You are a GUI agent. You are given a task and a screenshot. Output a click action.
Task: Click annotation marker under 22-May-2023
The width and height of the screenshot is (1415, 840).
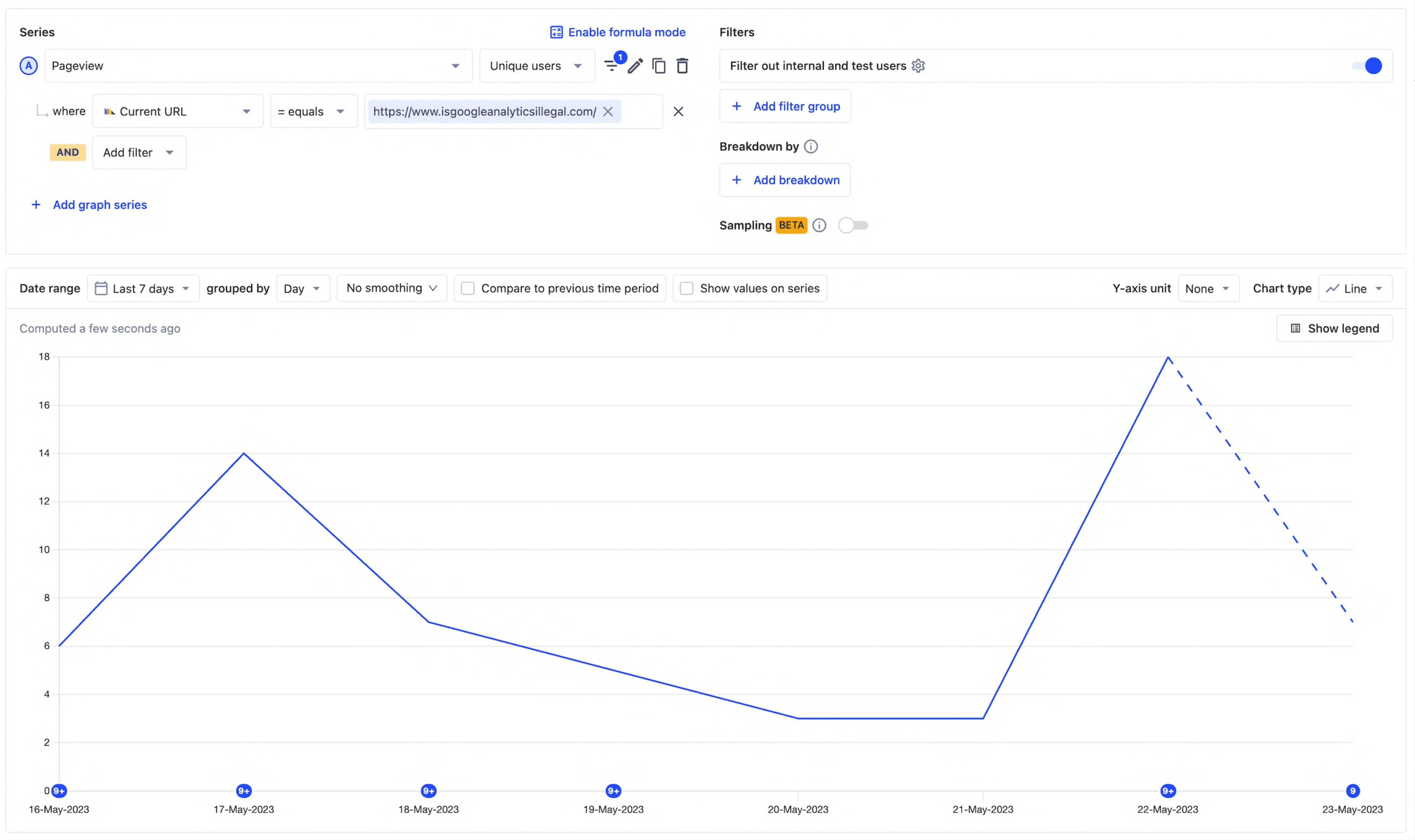[1168, 791]
